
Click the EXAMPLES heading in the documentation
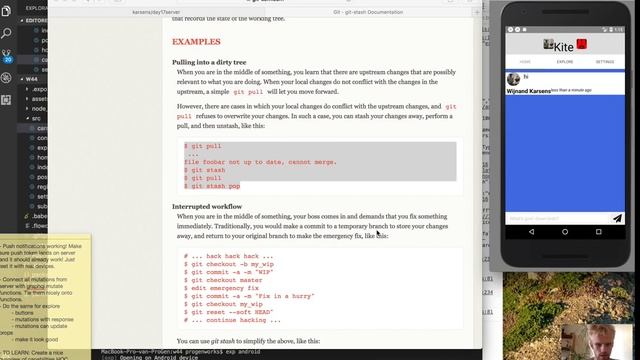tap(196, 42)
